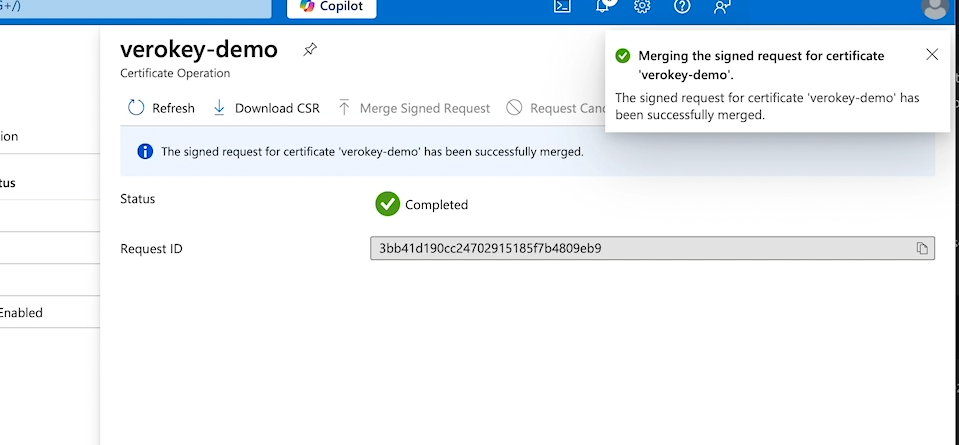Screen dimensions: 959x445
Task: Click the Completed status green check
Action: point(387,204)
